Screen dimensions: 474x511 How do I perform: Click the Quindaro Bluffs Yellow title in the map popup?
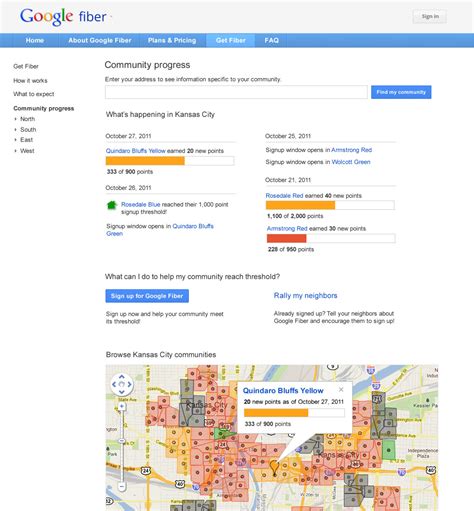pos(283,391)
